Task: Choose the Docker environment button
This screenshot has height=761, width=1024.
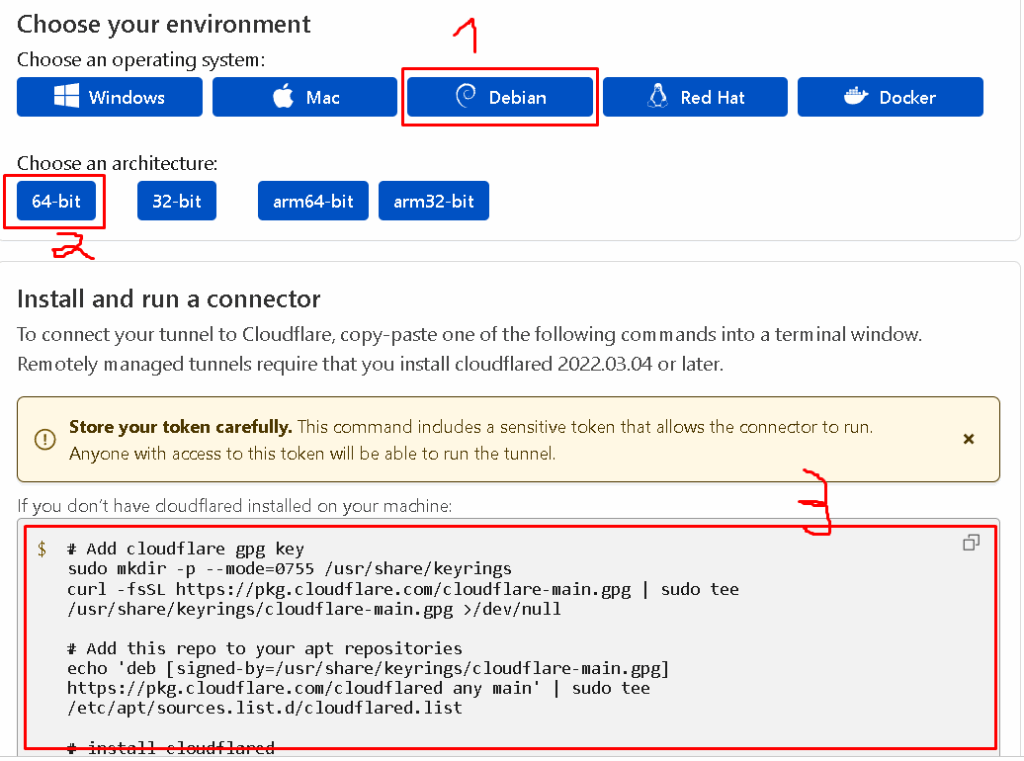Action: pyautogui.click(x=890, y=97)
